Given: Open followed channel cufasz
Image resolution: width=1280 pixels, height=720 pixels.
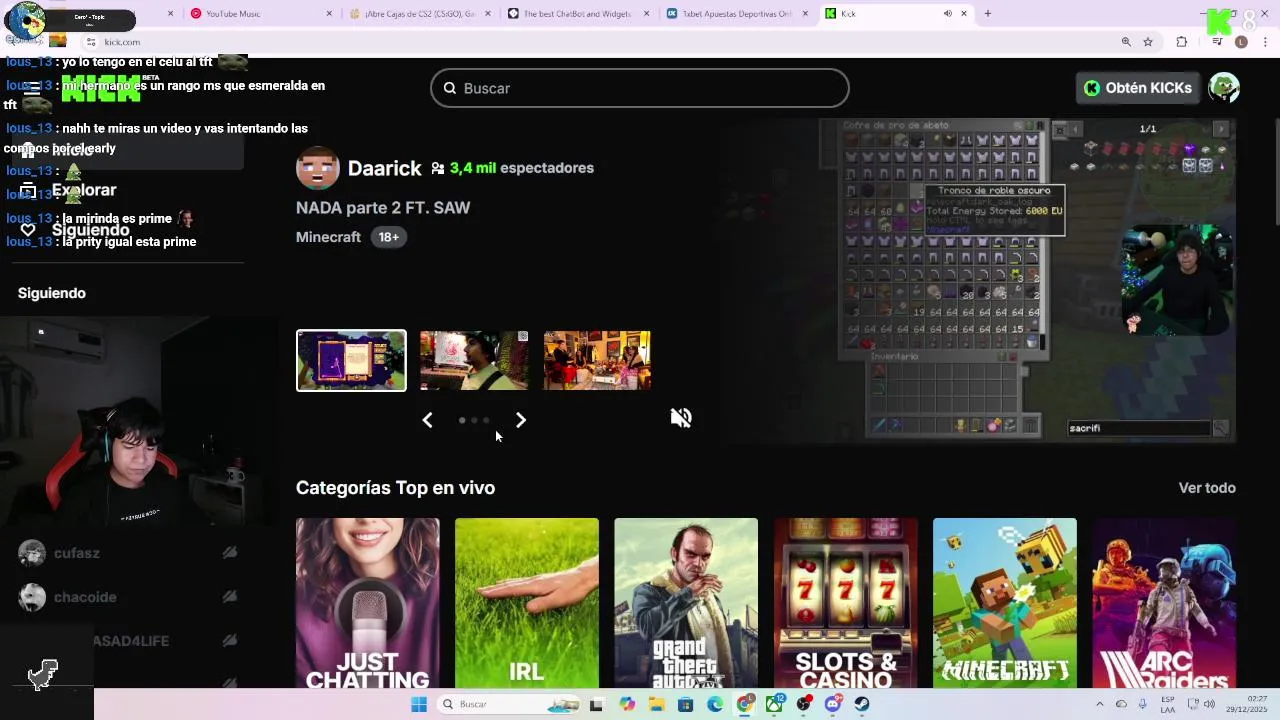Looking at the screenshot, I should pos(76,553).
